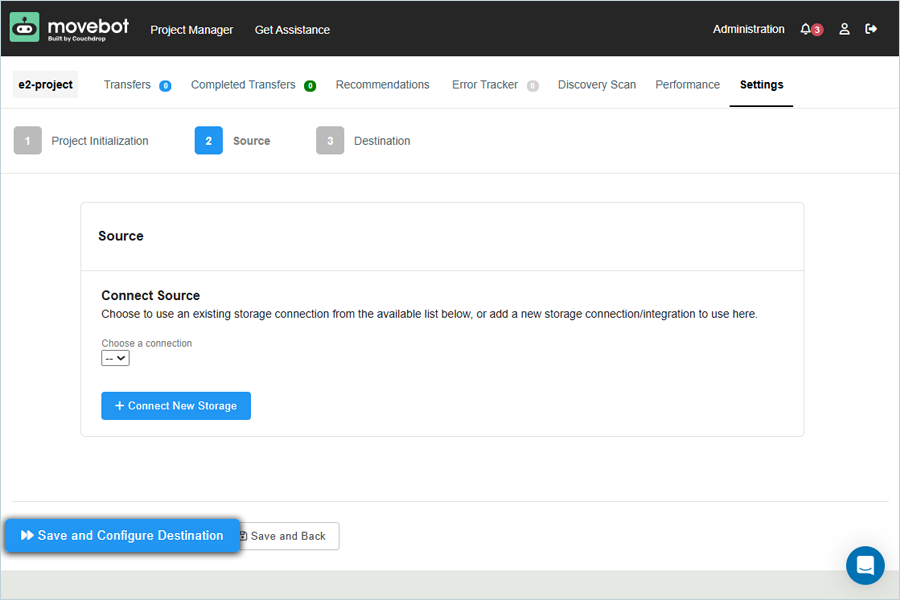The height and width of the screenshot is (600, 900).
Task: Open the Error Tracker tab
Action: tap(484, 85)
